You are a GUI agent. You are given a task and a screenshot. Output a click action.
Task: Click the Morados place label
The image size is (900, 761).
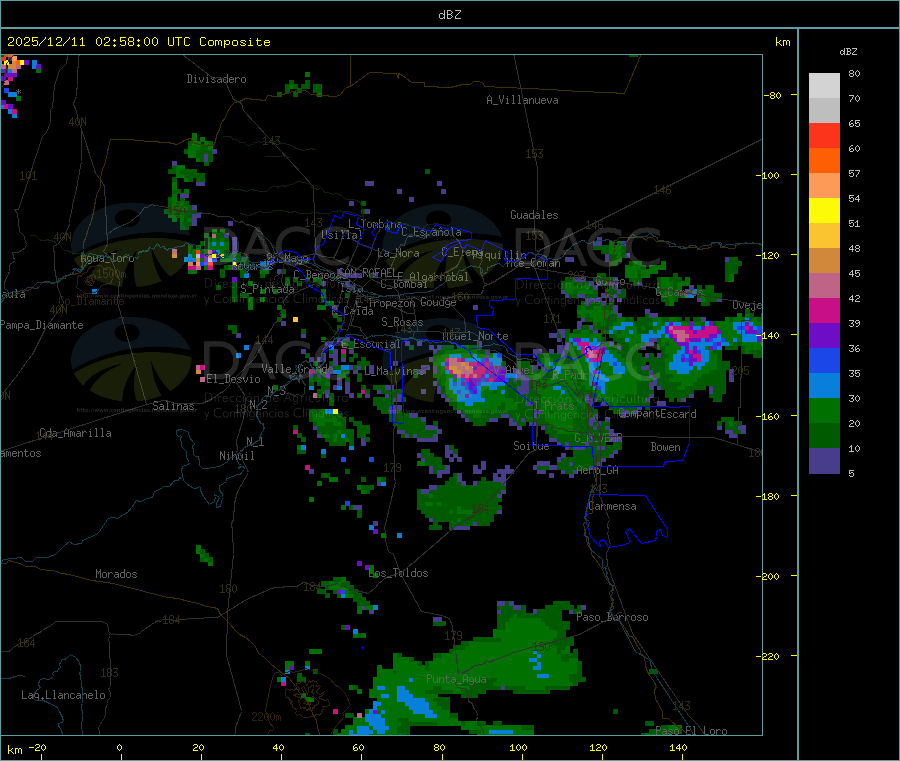tap(116, 574)
